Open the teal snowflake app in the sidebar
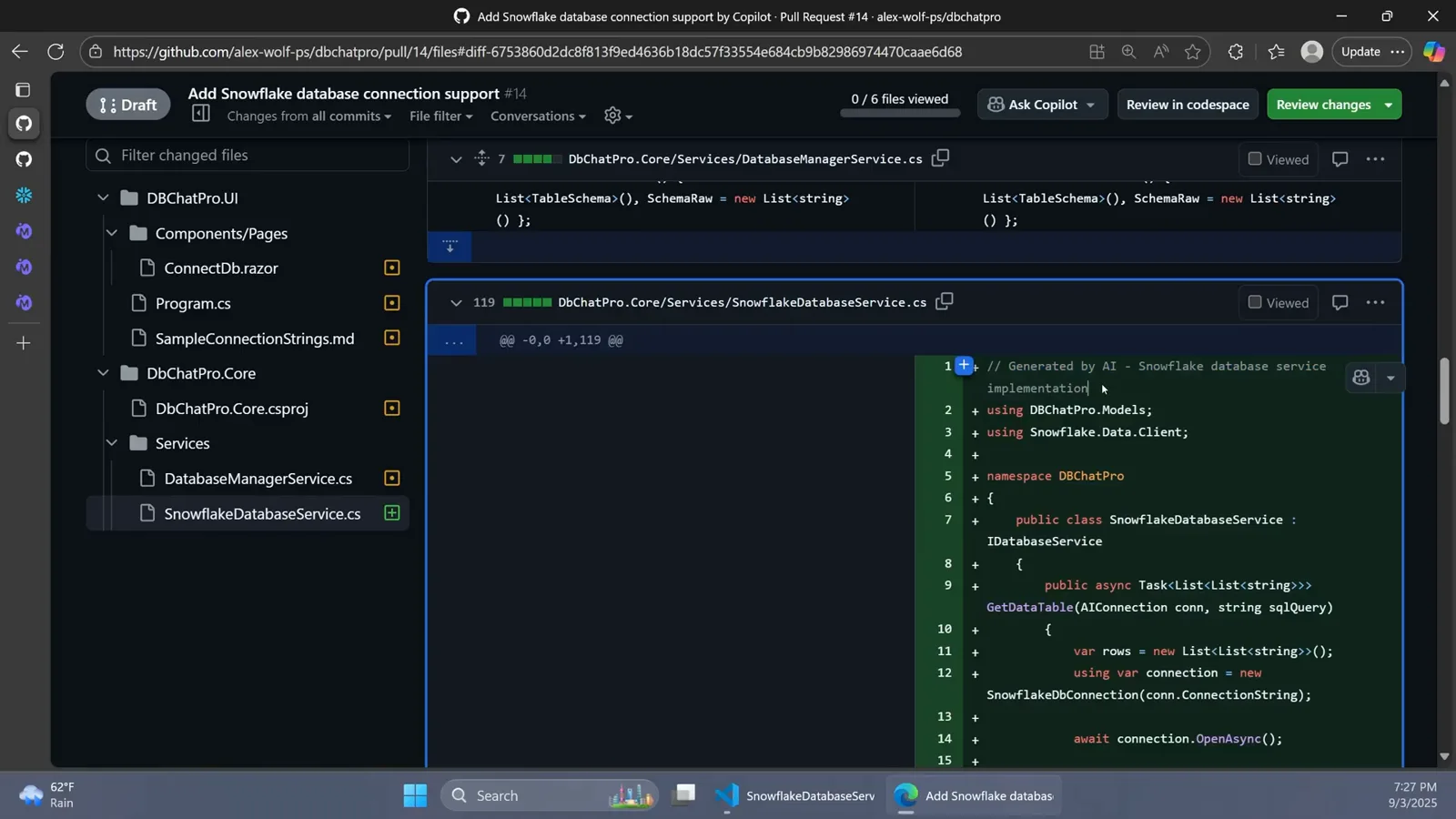Screen dimensions: 1456x819 pyautogui.click(x=24, y=195)
